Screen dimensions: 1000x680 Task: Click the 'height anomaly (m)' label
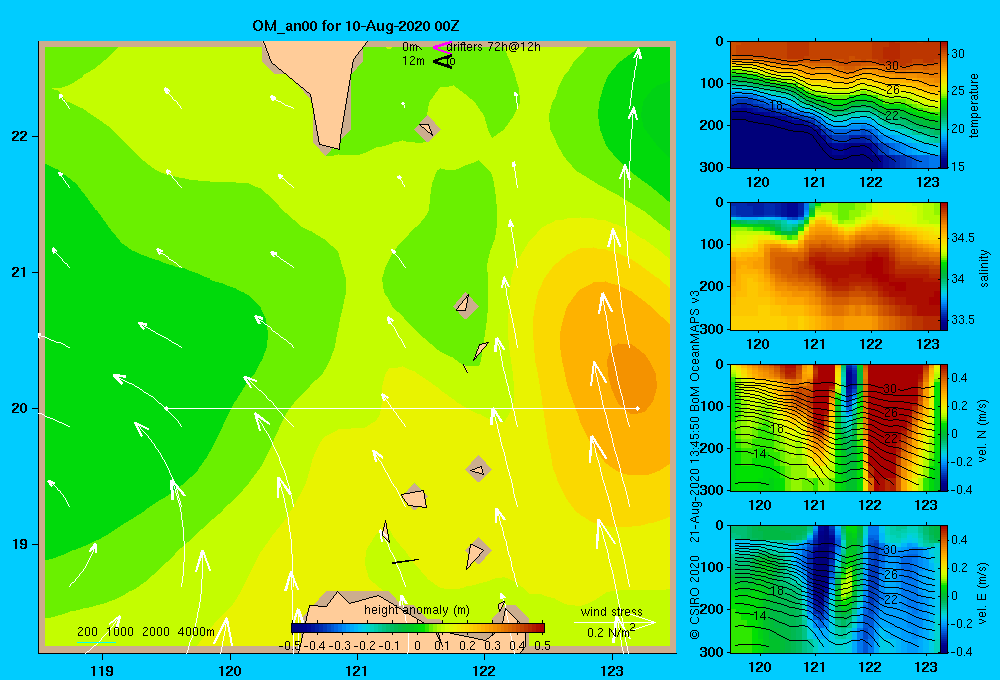coord(416,610)
